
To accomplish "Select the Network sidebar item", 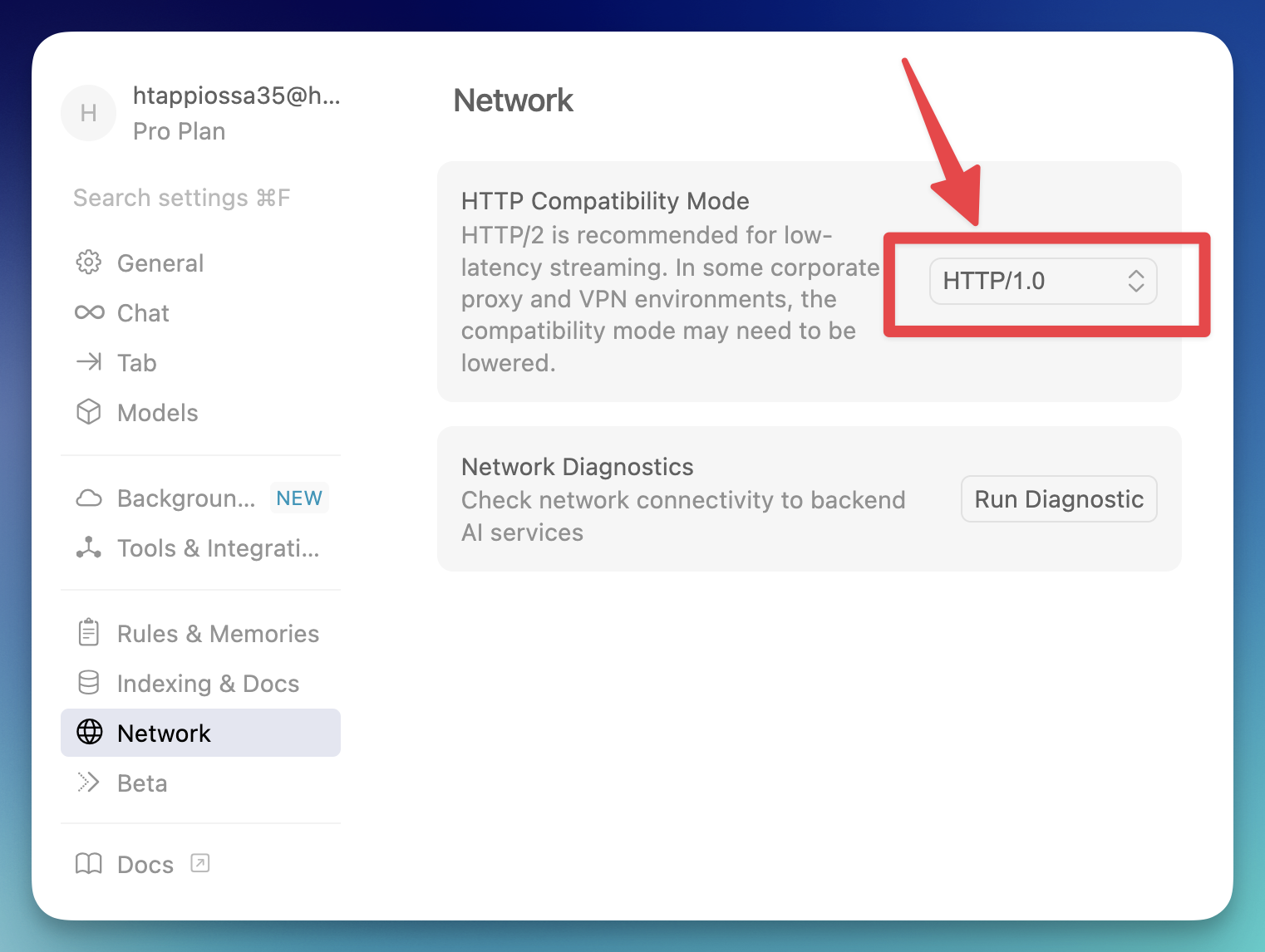I will (200, 733).
